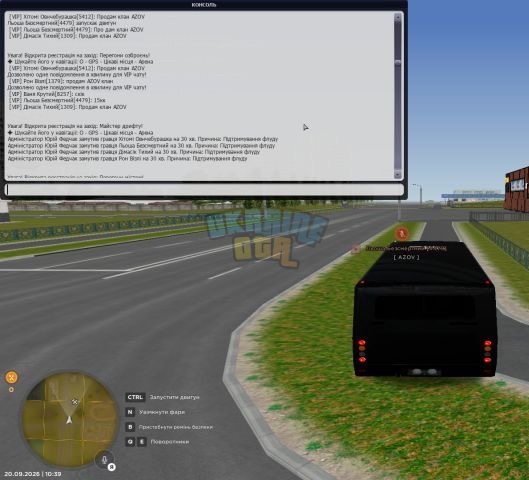
Task: Click the КОНСОЛЬ title bar
Action: pyautogui.click(x=204, y=5)
